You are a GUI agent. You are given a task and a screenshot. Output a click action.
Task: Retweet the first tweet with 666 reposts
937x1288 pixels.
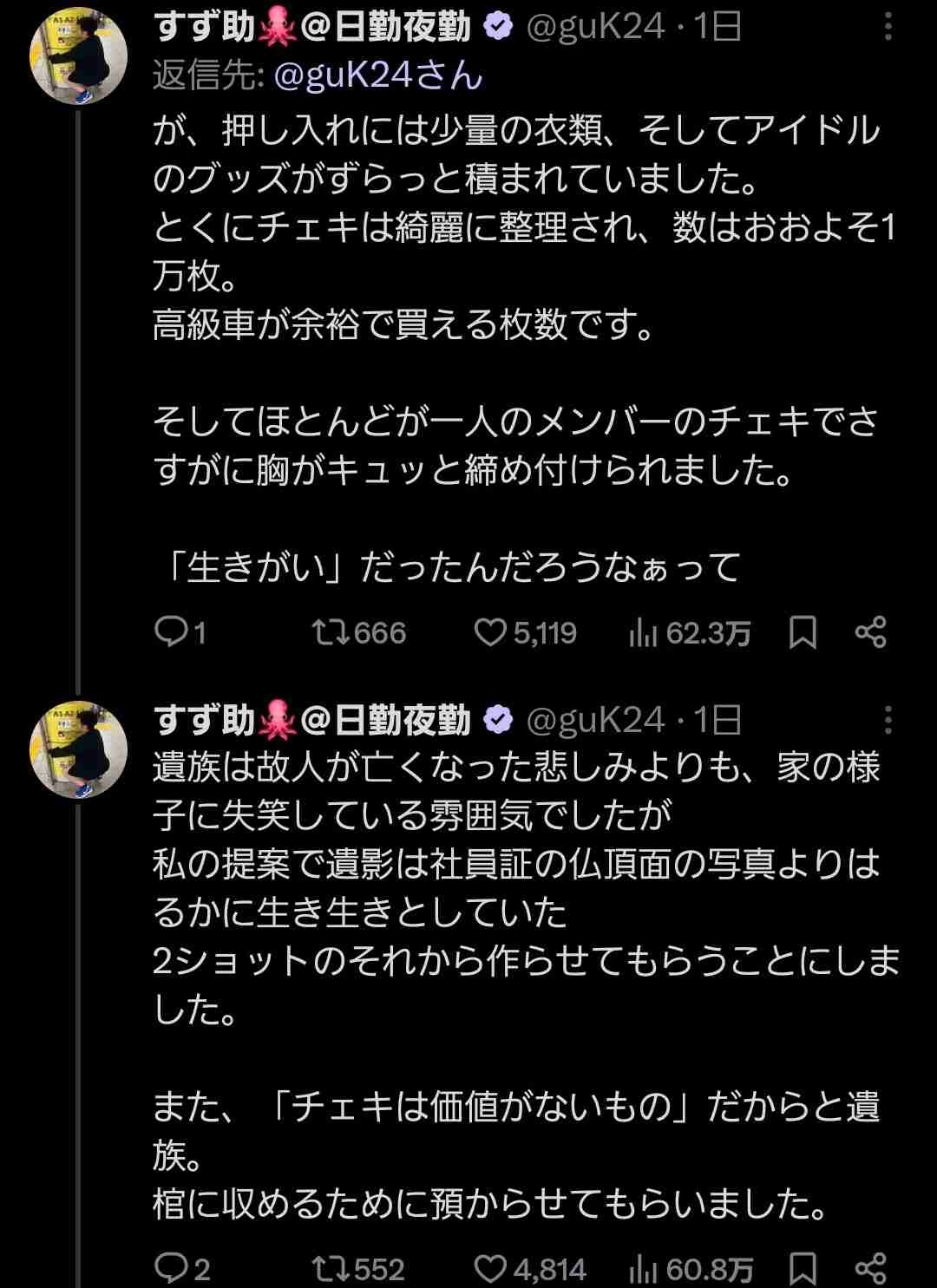(x=331, y=632)
